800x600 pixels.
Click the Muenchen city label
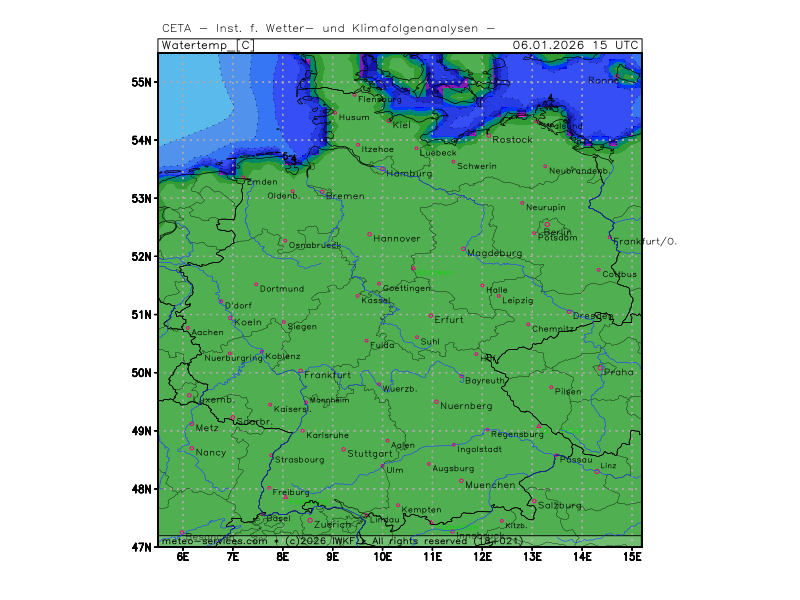coord(490,485)
